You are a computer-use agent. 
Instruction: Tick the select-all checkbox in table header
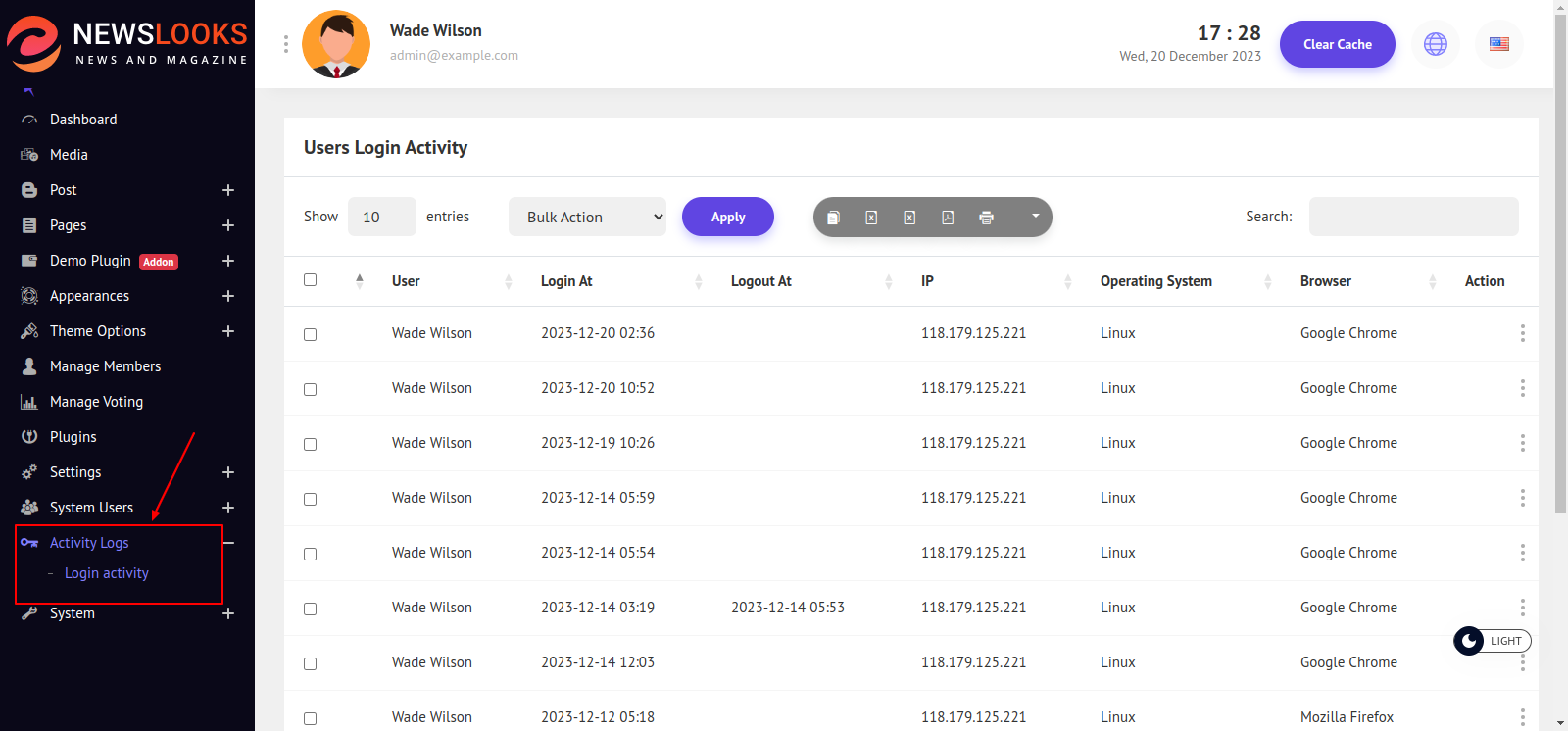tap(311, 280)
